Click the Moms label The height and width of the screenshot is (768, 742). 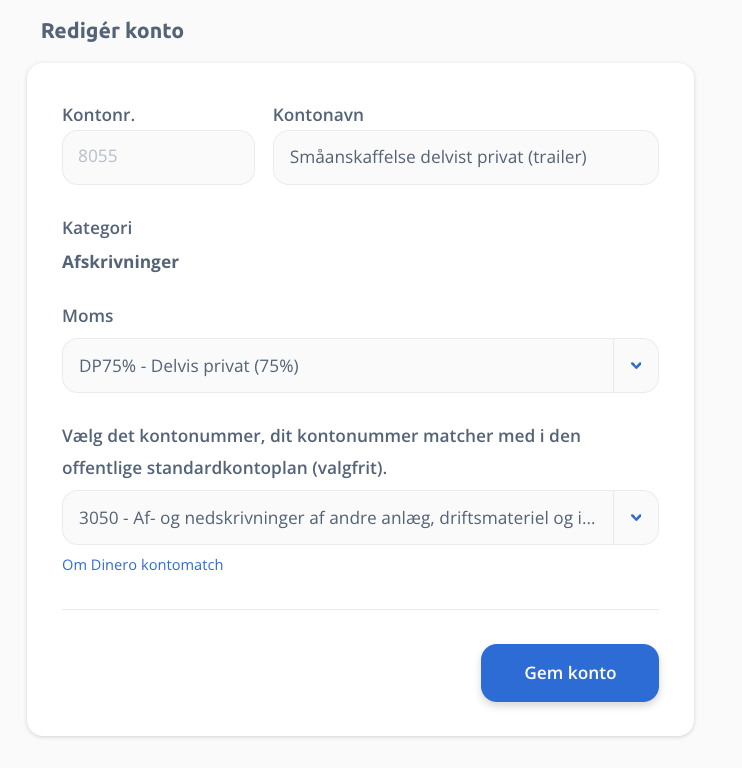point(88,316)
